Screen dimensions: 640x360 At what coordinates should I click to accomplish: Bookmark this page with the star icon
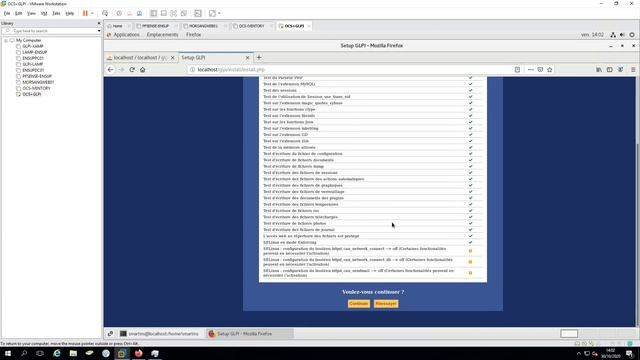(550, 70)
